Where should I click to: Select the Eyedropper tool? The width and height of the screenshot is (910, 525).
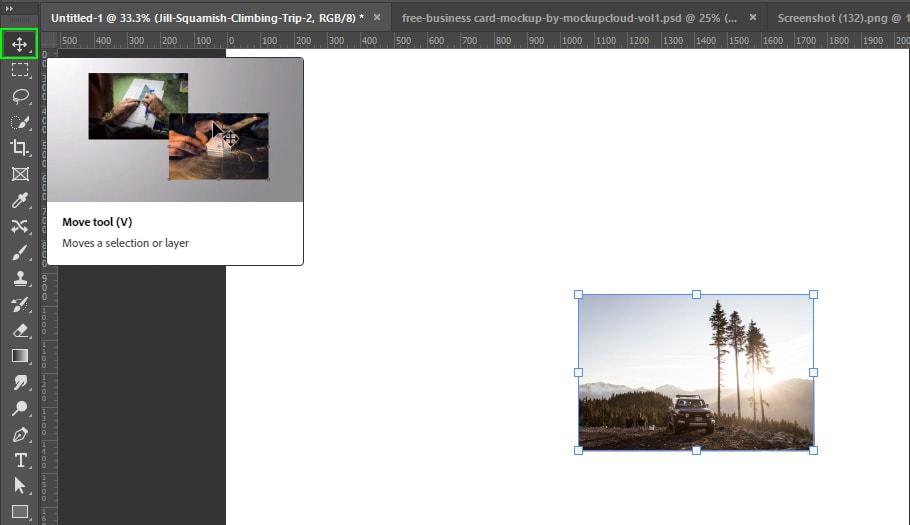[x=20, y=200]
